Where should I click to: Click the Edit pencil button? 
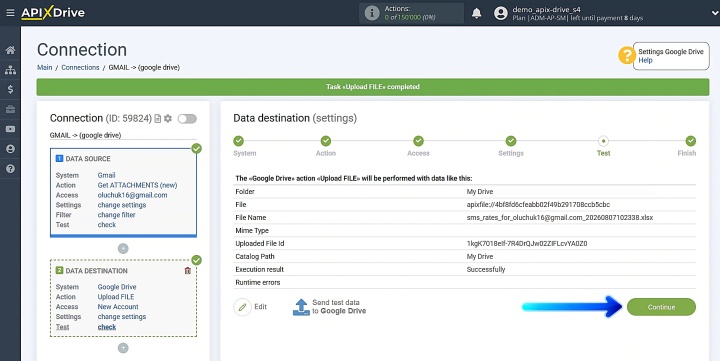coord(250,307)
